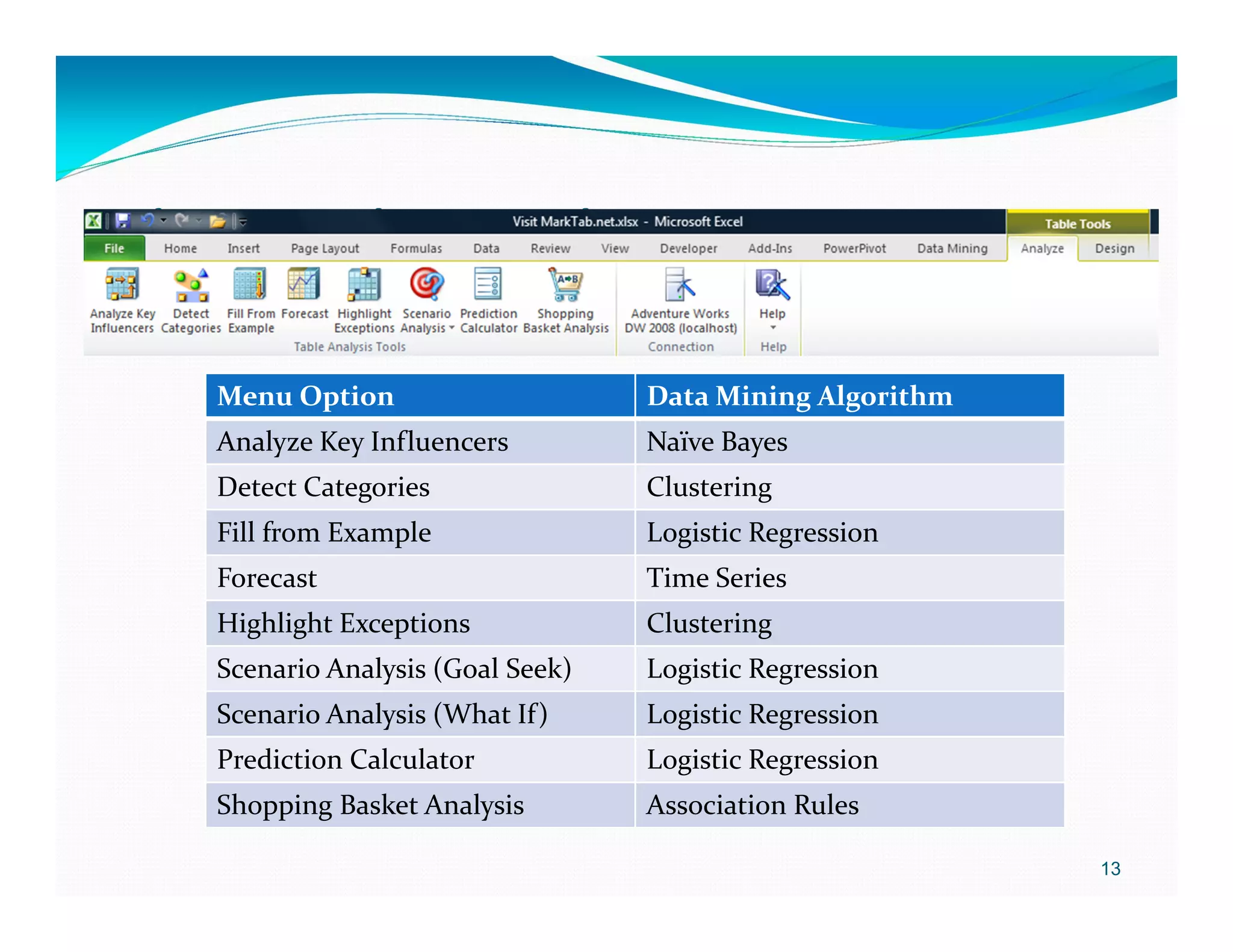
Task: Switch to the Insert tab
Action: (x=243, y=249)
